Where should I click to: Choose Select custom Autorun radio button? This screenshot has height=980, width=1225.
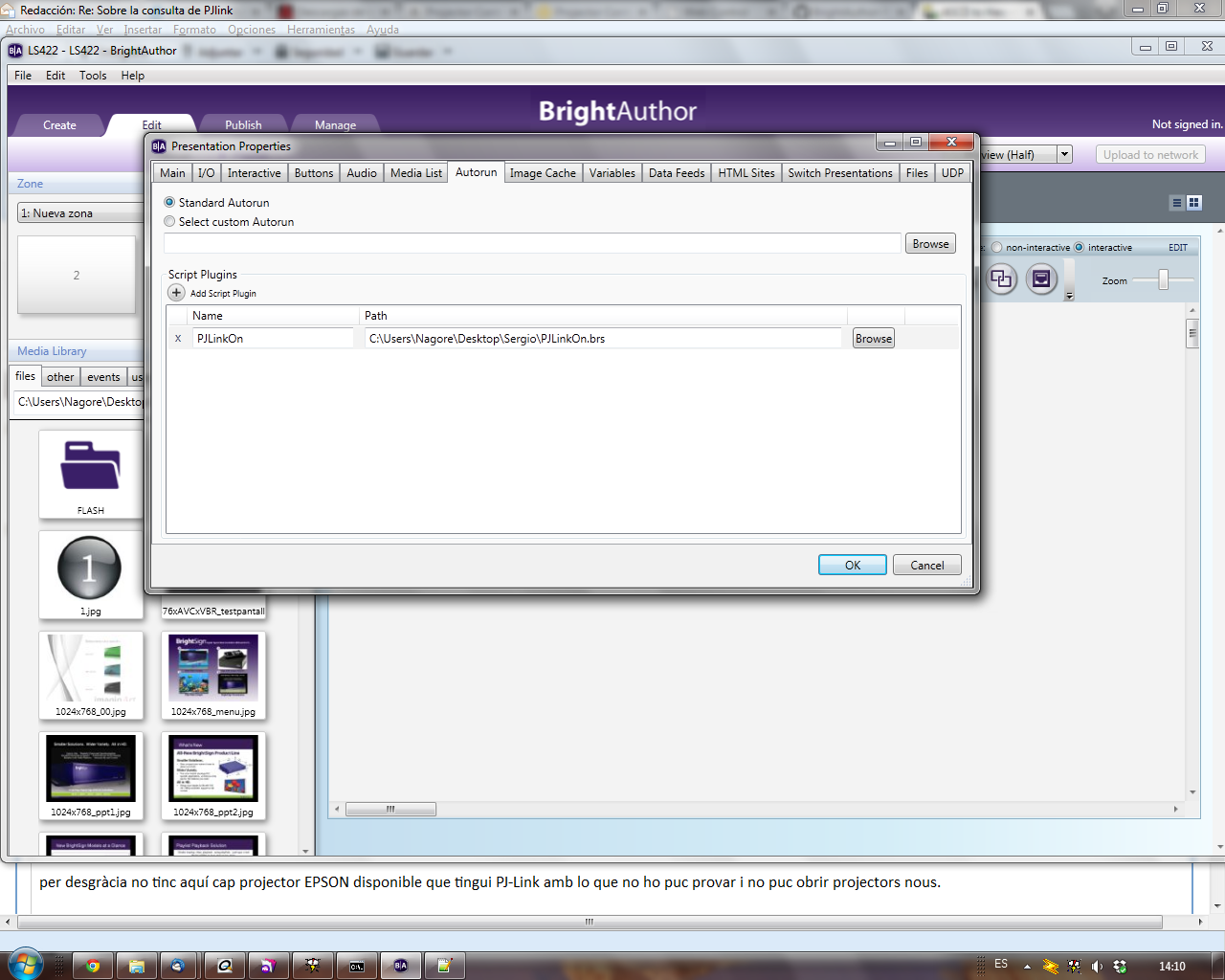coord(169,222)
